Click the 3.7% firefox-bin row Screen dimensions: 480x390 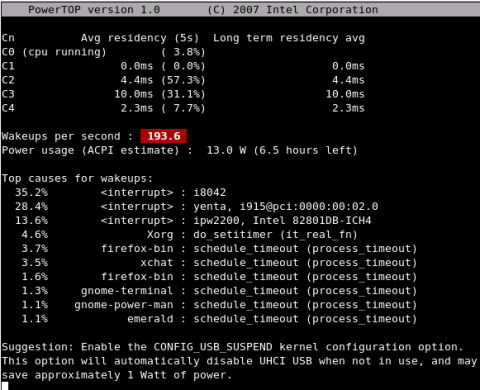(219, 249)
